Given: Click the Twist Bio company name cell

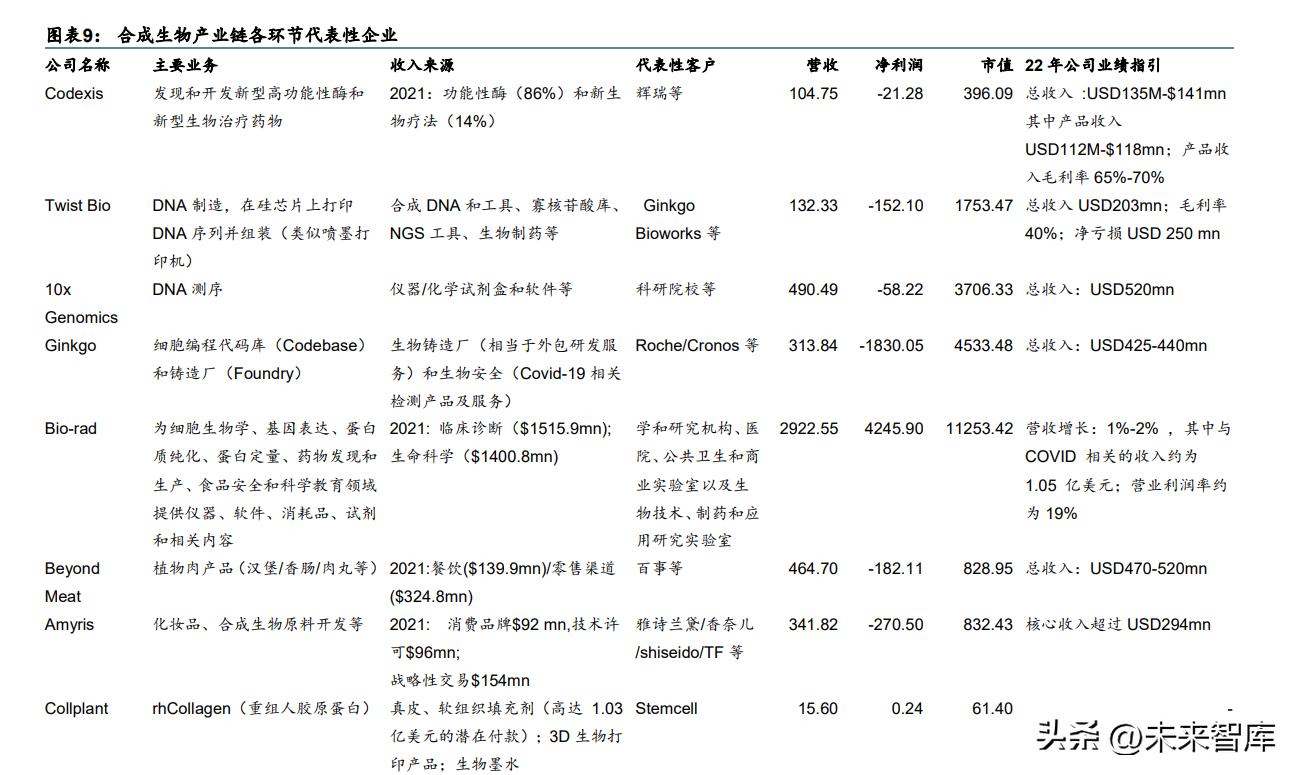Looking at the screenshot, I should click(x=78, y=205).
